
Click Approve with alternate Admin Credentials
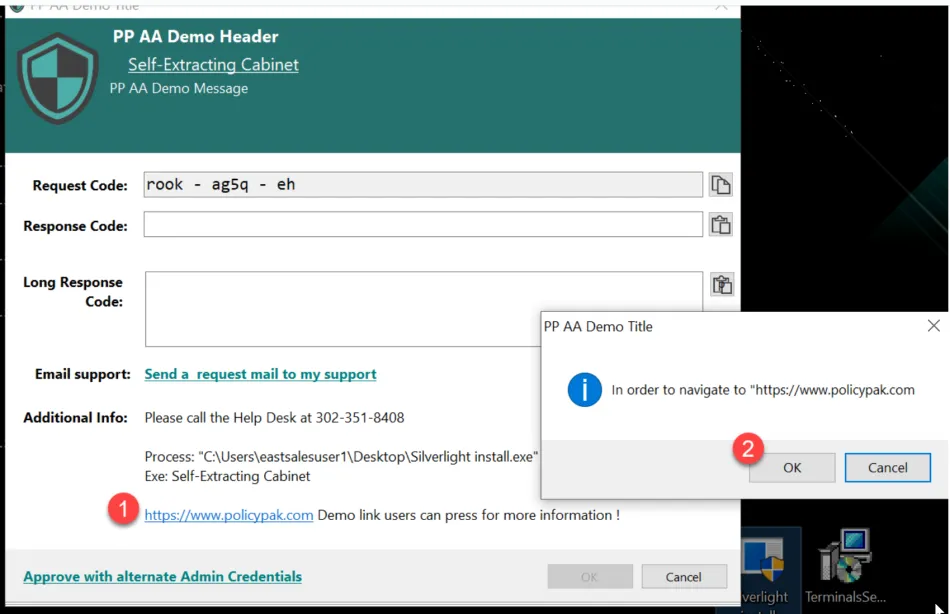(162, 577)
